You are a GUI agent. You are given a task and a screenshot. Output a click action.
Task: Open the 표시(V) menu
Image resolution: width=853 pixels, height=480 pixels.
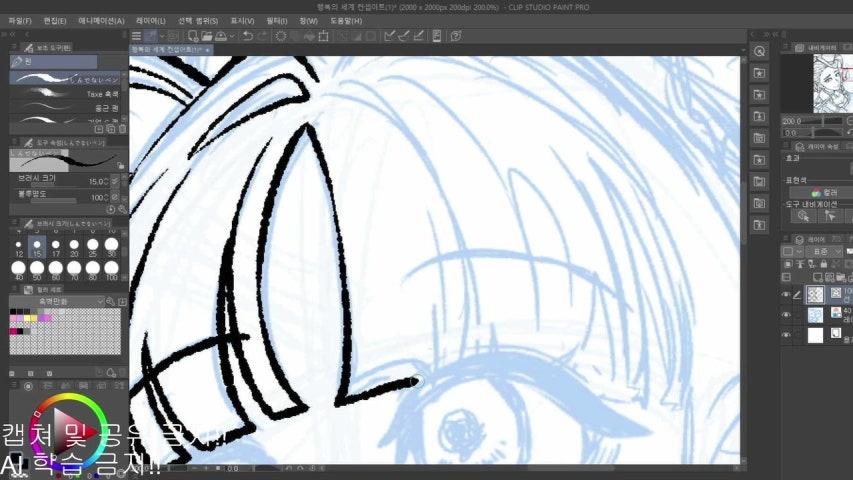point(242,21)
